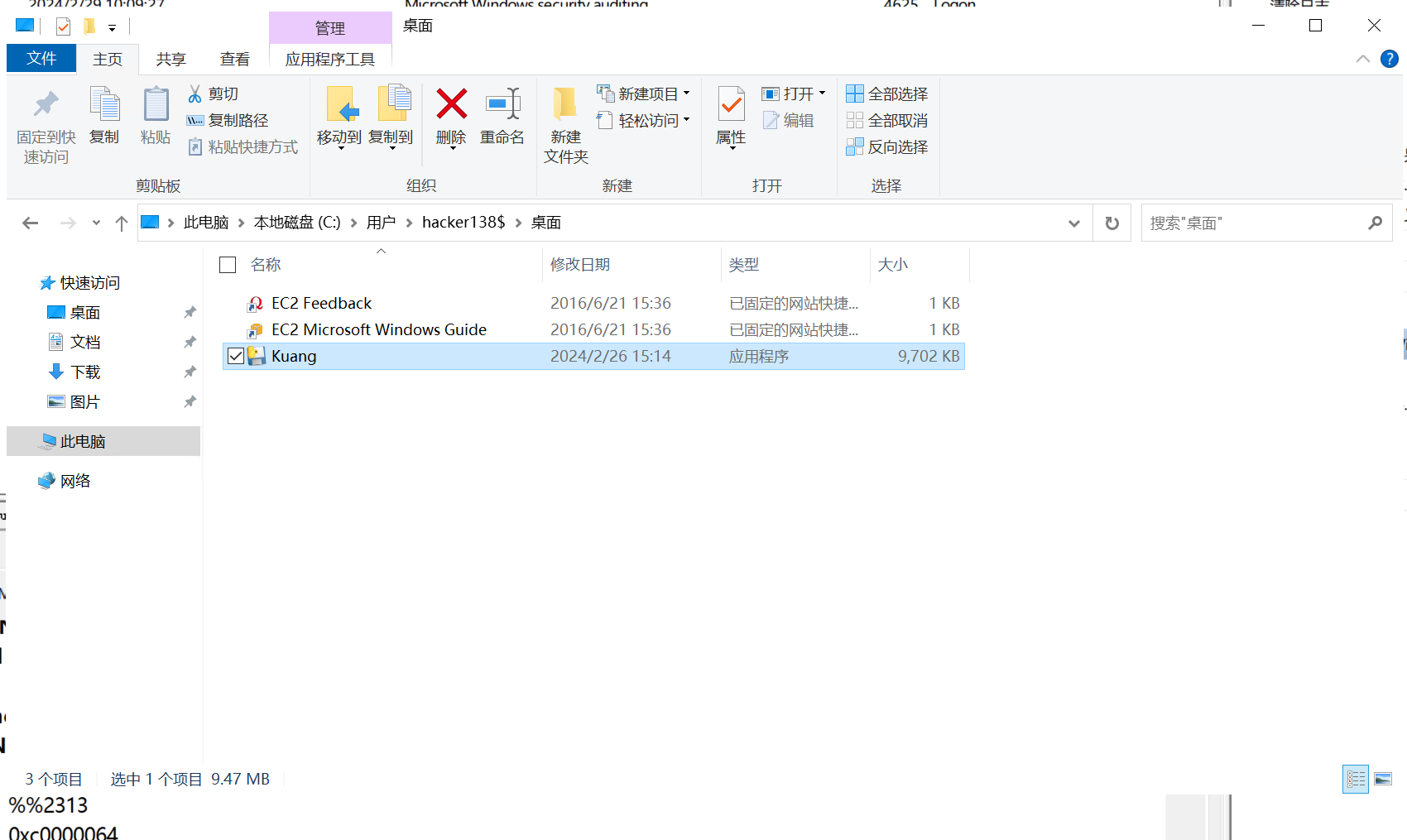
Task: Expand the address bar history dropdown
Action: (1074, 223)
